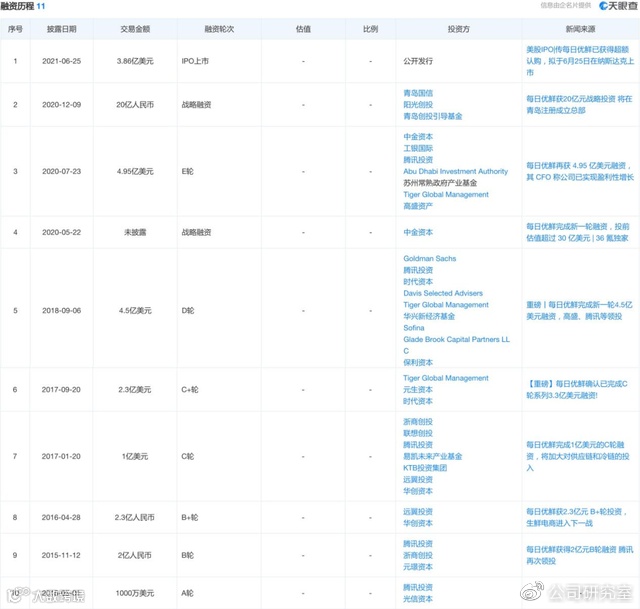Open news link 完成1亿美元的C轮融资
Screen dimensions: 640x609
click(578, 456)
